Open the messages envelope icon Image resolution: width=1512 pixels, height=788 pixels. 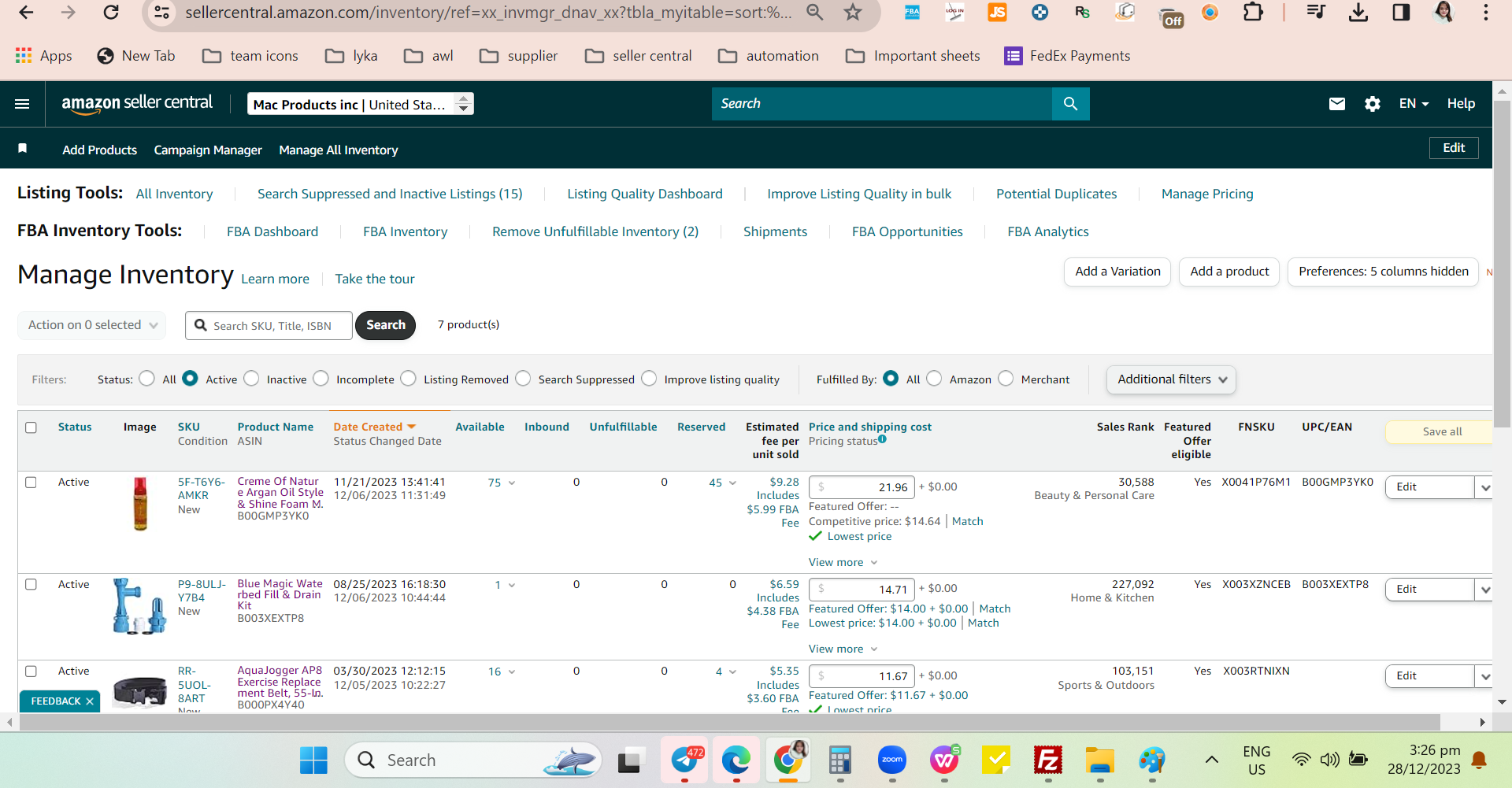tap(1337, 104)
